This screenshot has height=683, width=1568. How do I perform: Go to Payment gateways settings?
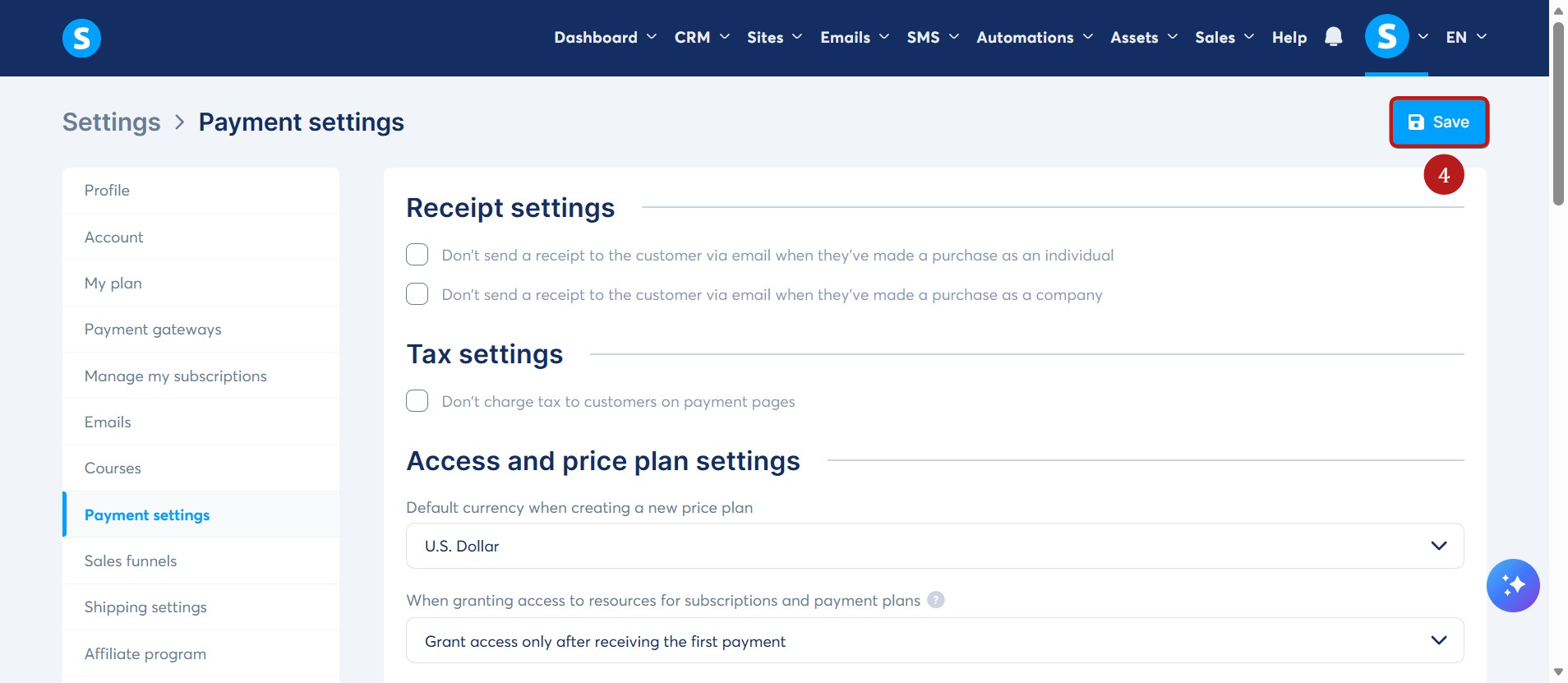tap(153, 330)
